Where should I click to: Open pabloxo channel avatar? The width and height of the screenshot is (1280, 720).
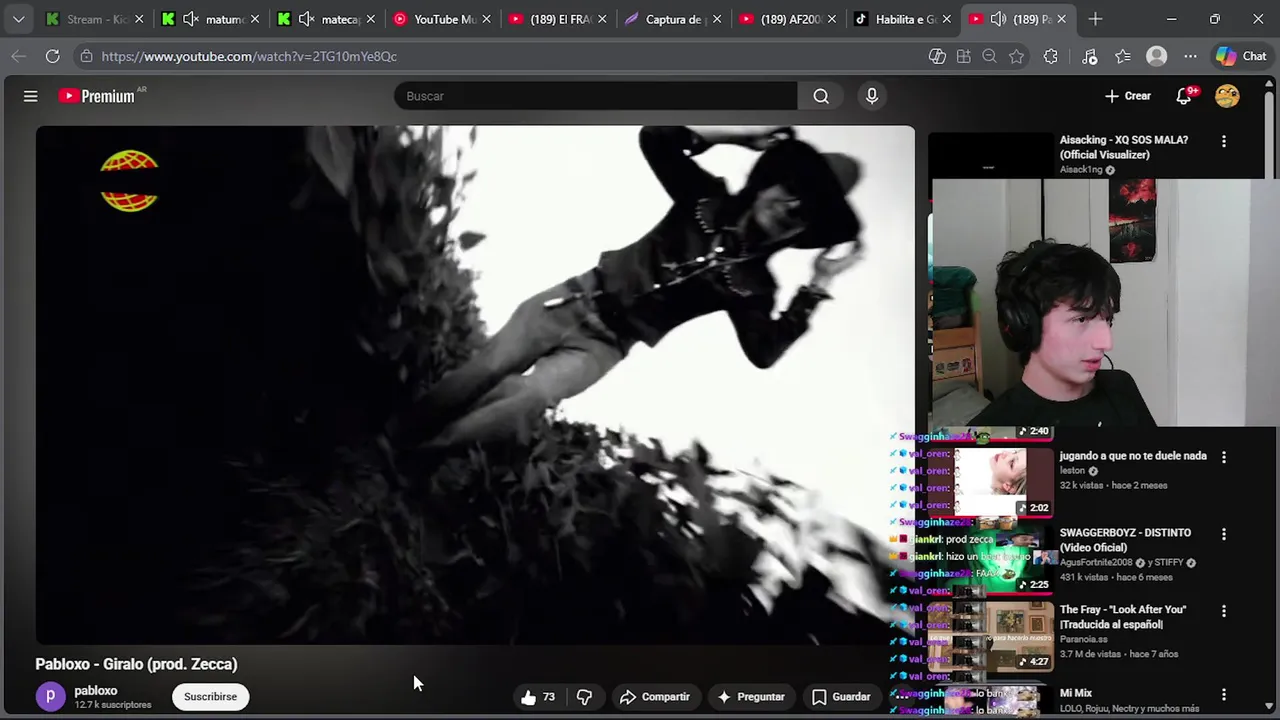click(50, 697)
